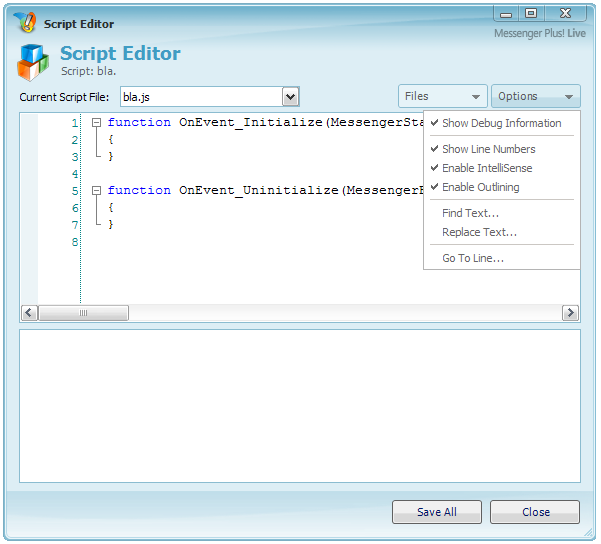Click line number 1 in gutter
Image resolution: width=601 pixels, height=544 pixels.
(x=75, y=123)
